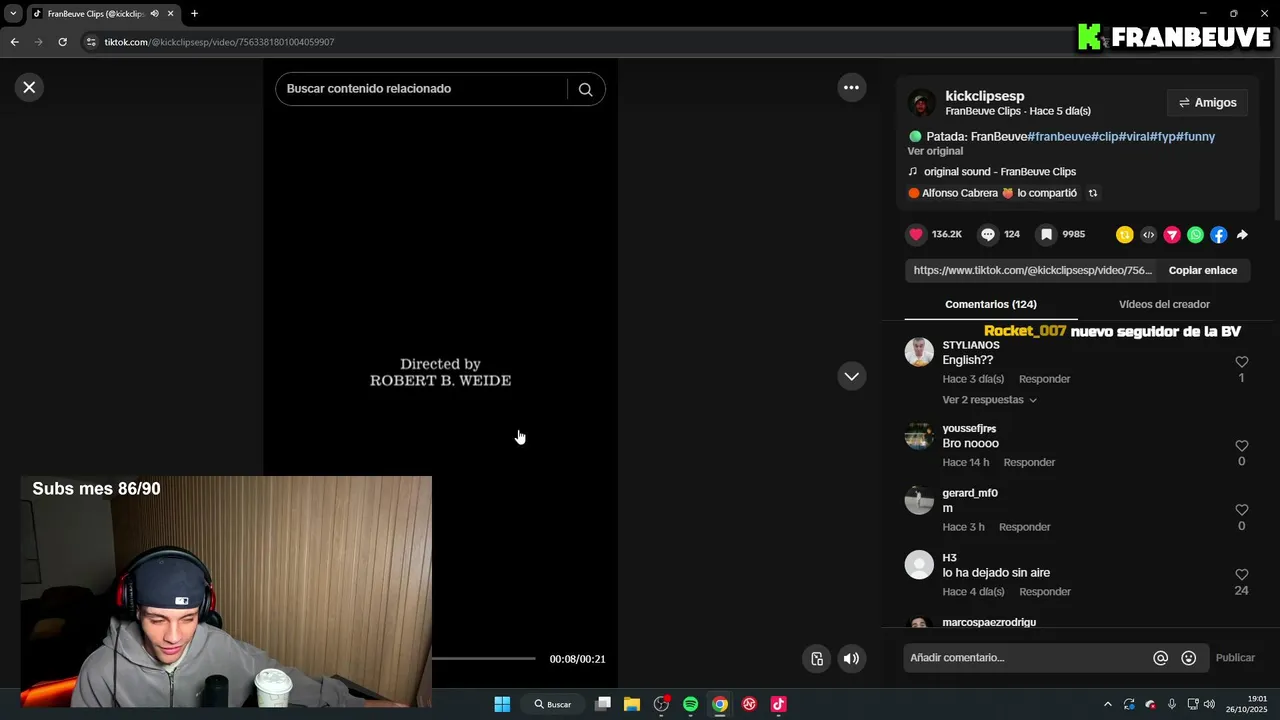Viewport: 1280px width, 720px height.
Task: Reply to the STYLIANOS comment
Action: point(1044,379)
